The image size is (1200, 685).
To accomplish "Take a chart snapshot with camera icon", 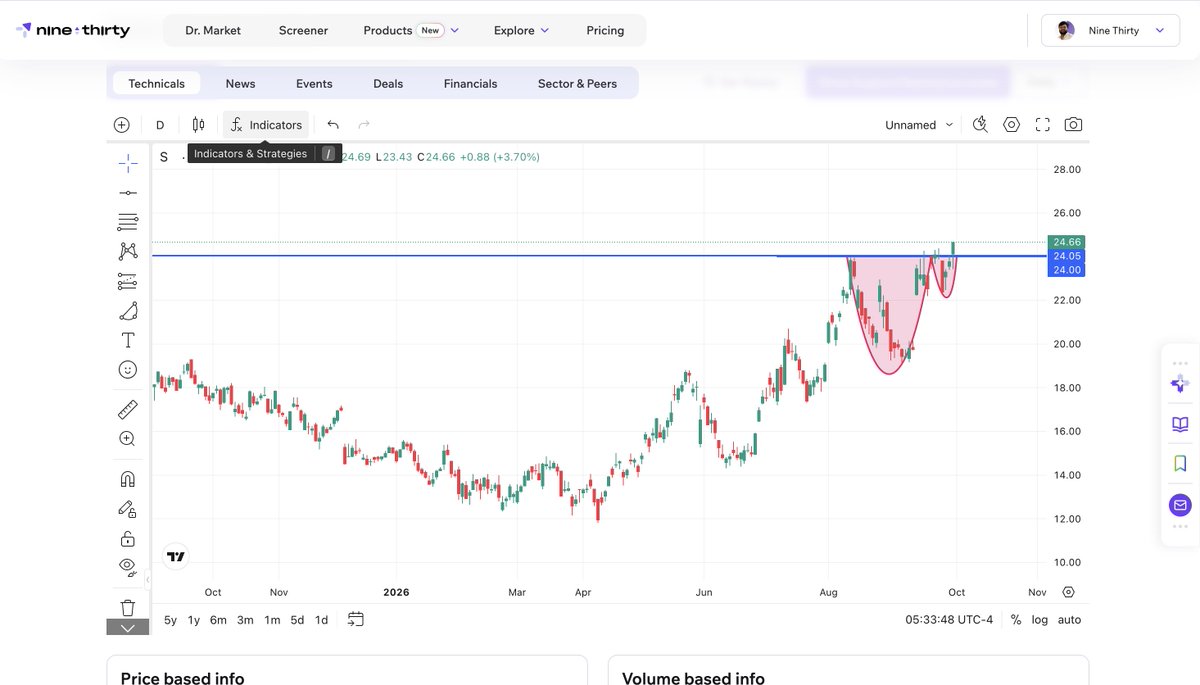I will click(x=1073, y=125).
